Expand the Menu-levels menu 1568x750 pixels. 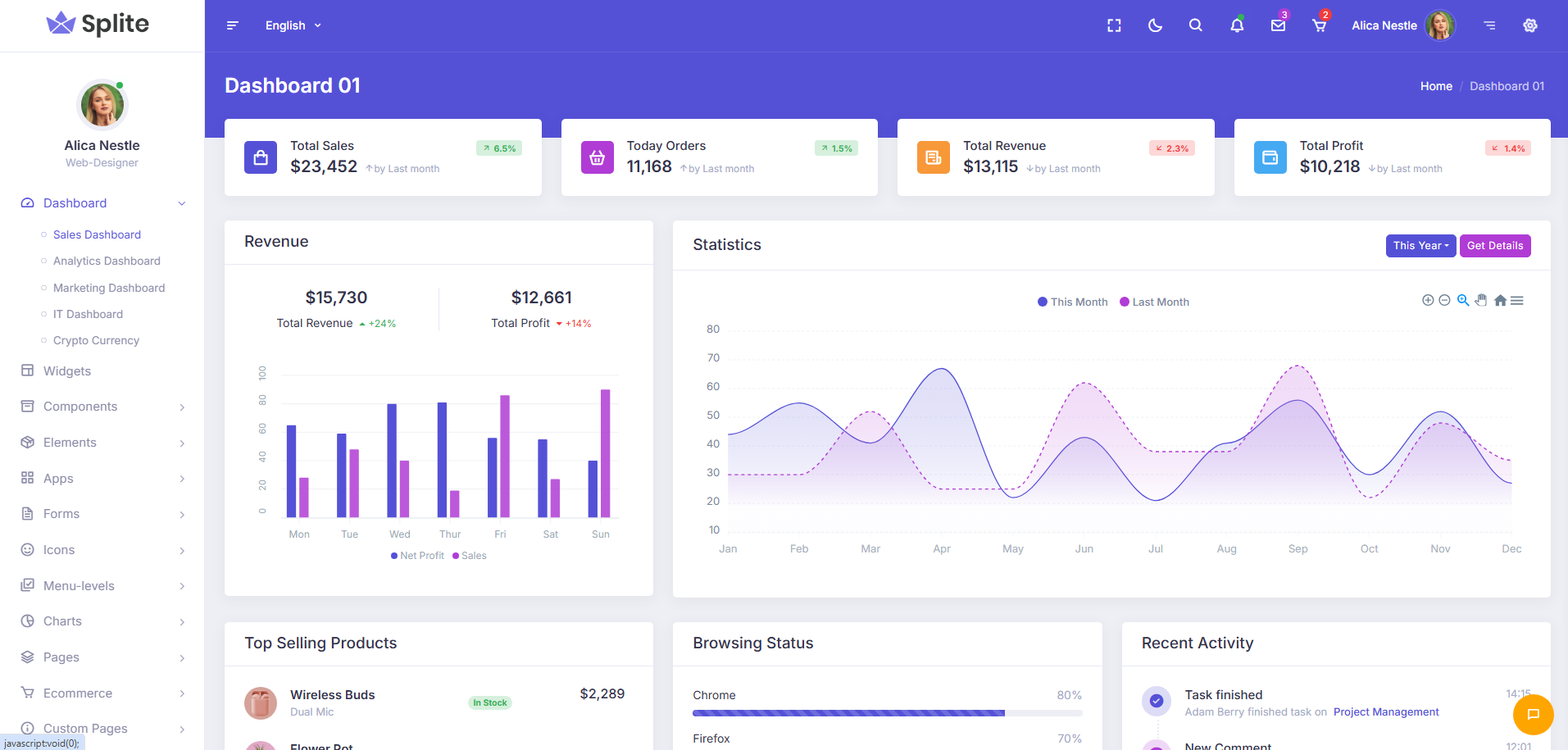(102, 585)
